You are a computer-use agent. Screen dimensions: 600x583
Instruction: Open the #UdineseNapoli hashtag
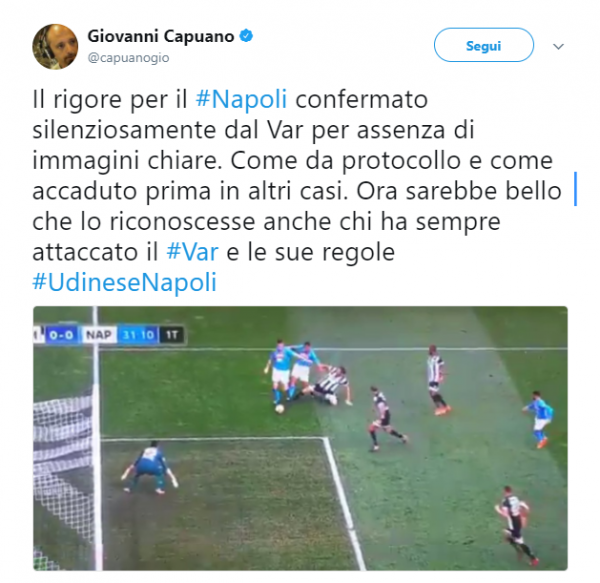click(124, 282)
